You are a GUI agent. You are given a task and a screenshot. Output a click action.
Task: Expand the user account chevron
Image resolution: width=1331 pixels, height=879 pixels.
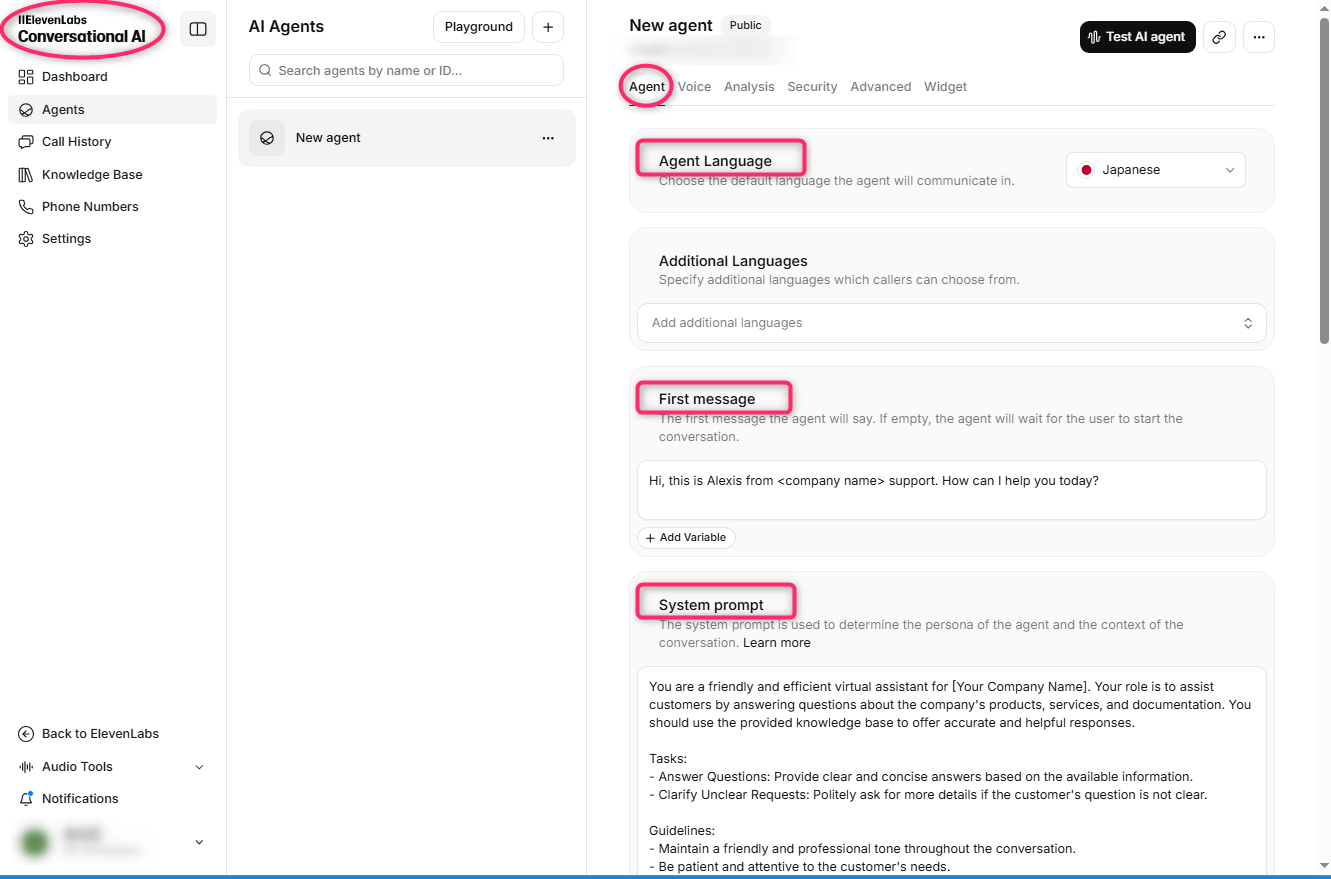coord(199,842)
